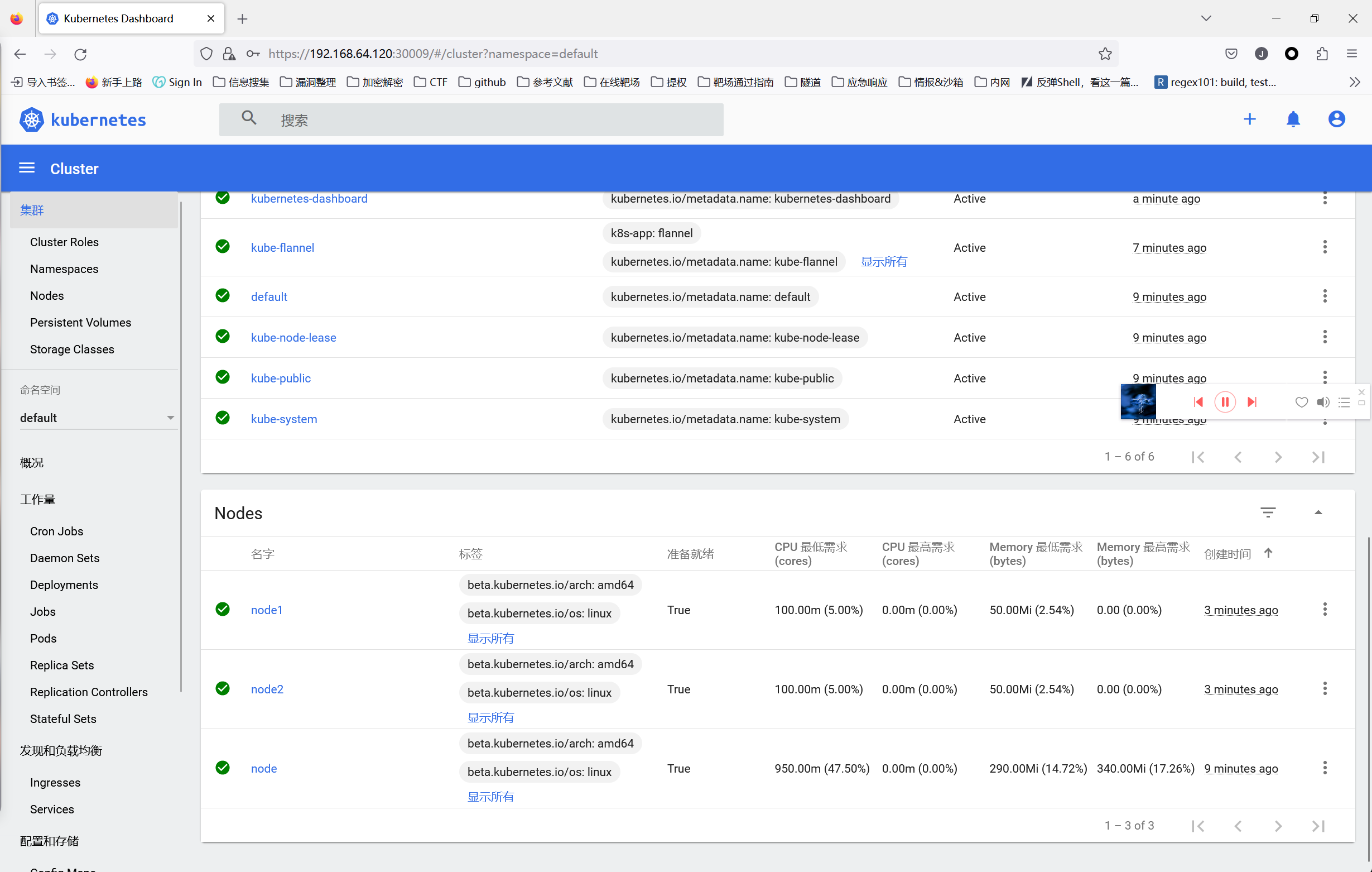Toggle the heart favorite in media player

[1301, 402]
